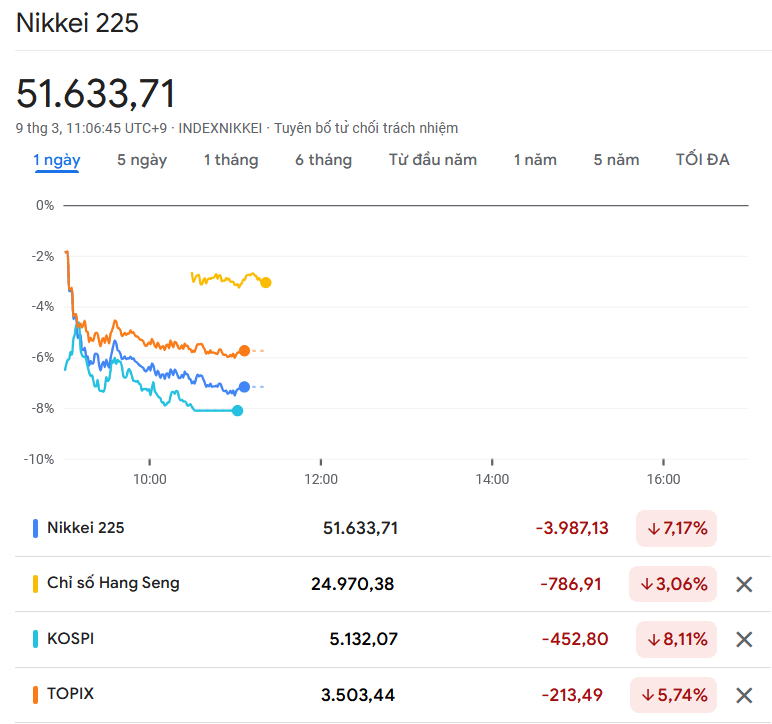The height and width of the screenshot is (724, 772).
Task: Open the TOPIX index row
Action: 71,694
